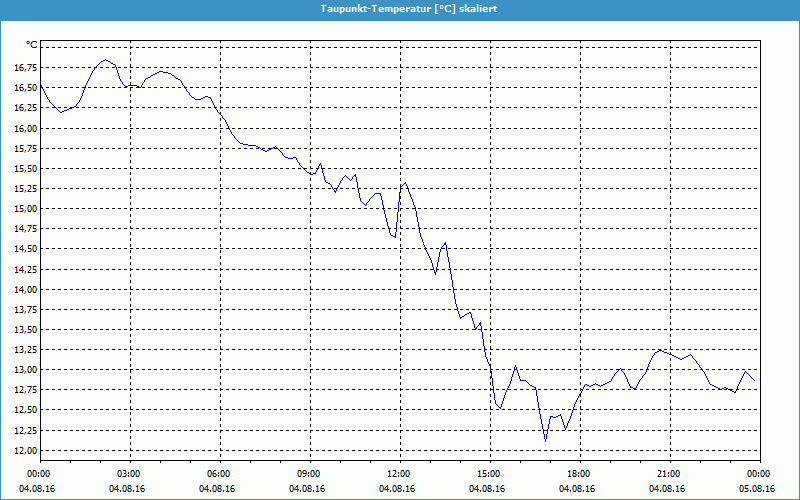Screen dimensions: 800x500
Task: Click the 03:00 time label on x-axis
Action: pos(129,474)
